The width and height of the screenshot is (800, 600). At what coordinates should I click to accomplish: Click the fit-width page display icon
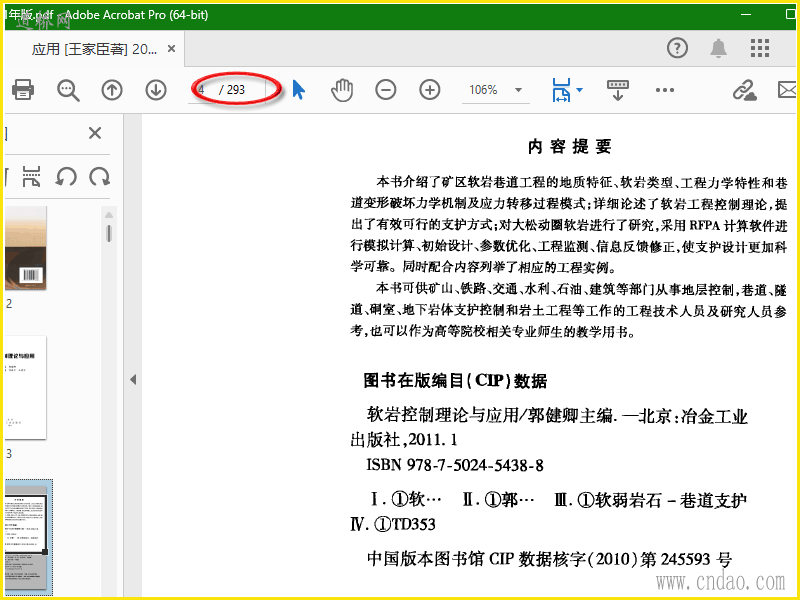coord(561,90)
